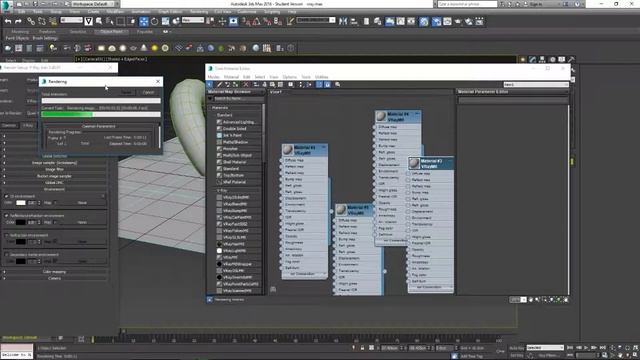640x360 pixels.
Task: Toggle Reflection/refraction environment checkbox
Action: pos(6,216)
